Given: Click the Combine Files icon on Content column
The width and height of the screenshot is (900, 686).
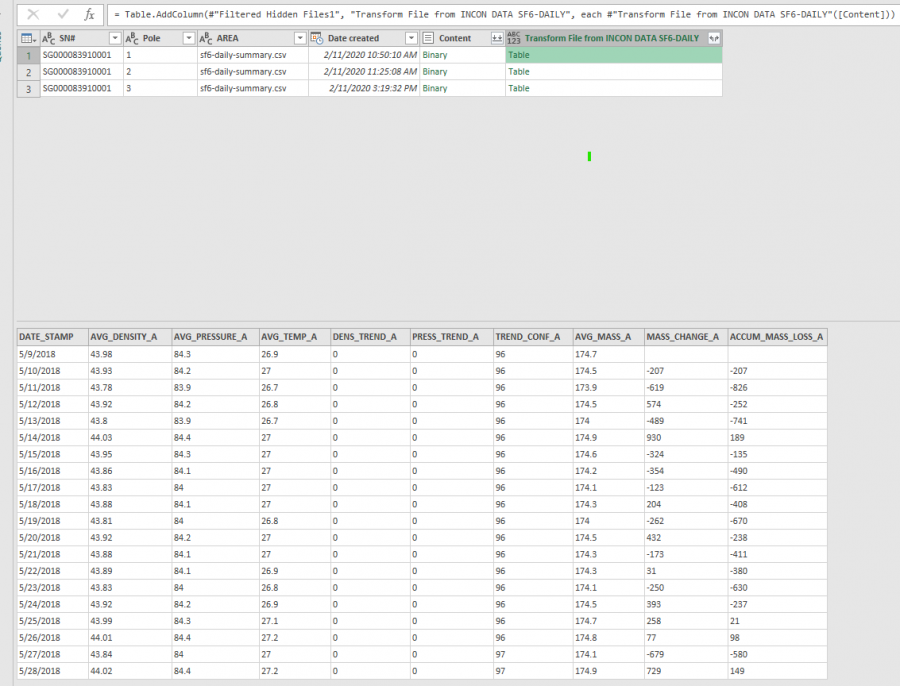Looking at the screenshot, I should click(x=497, y=38).
